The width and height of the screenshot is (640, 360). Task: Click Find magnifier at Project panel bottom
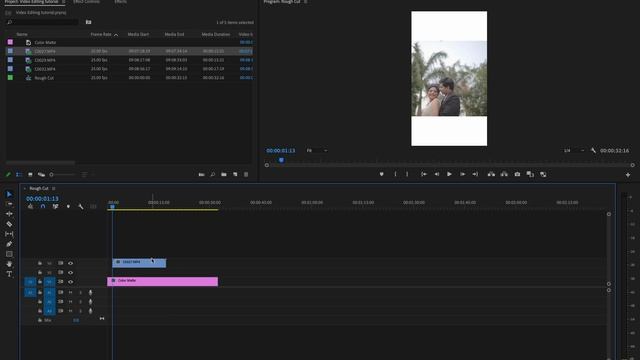213,174
